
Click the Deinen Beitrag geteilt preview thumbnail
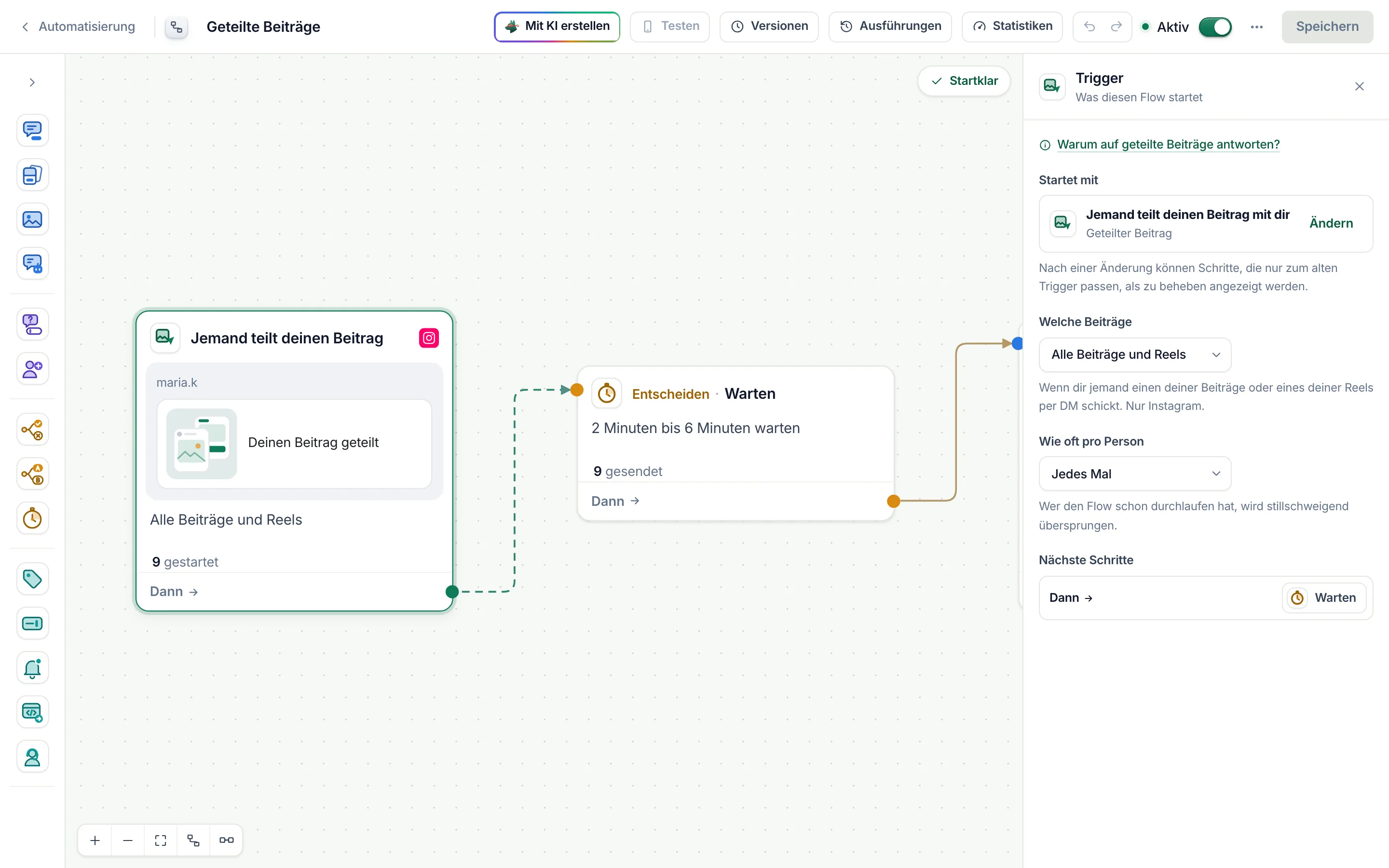[202, 443]
